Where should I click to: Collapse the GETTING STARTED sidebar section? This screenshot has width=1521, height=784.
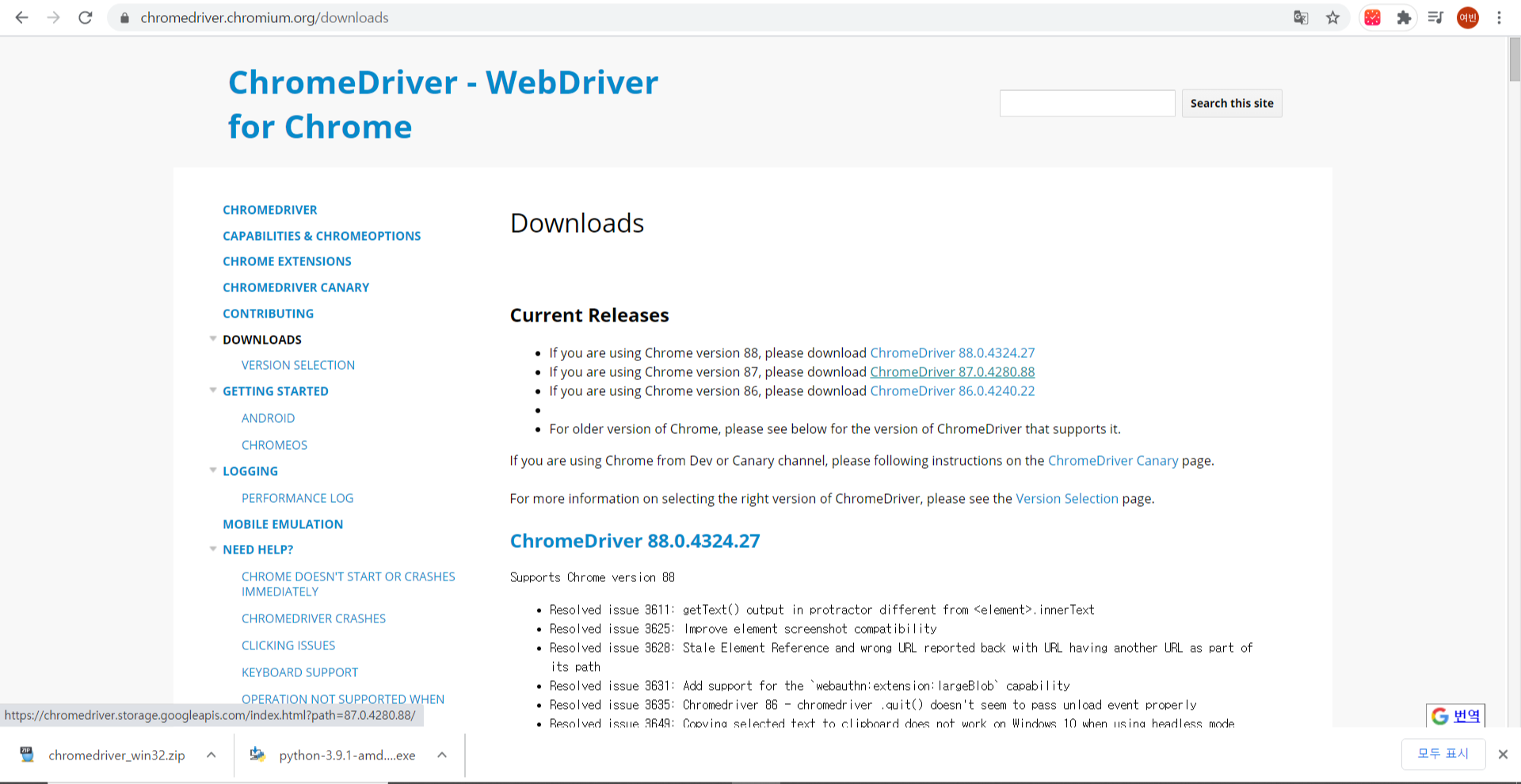pyautogui.click(x=212, y=390)
